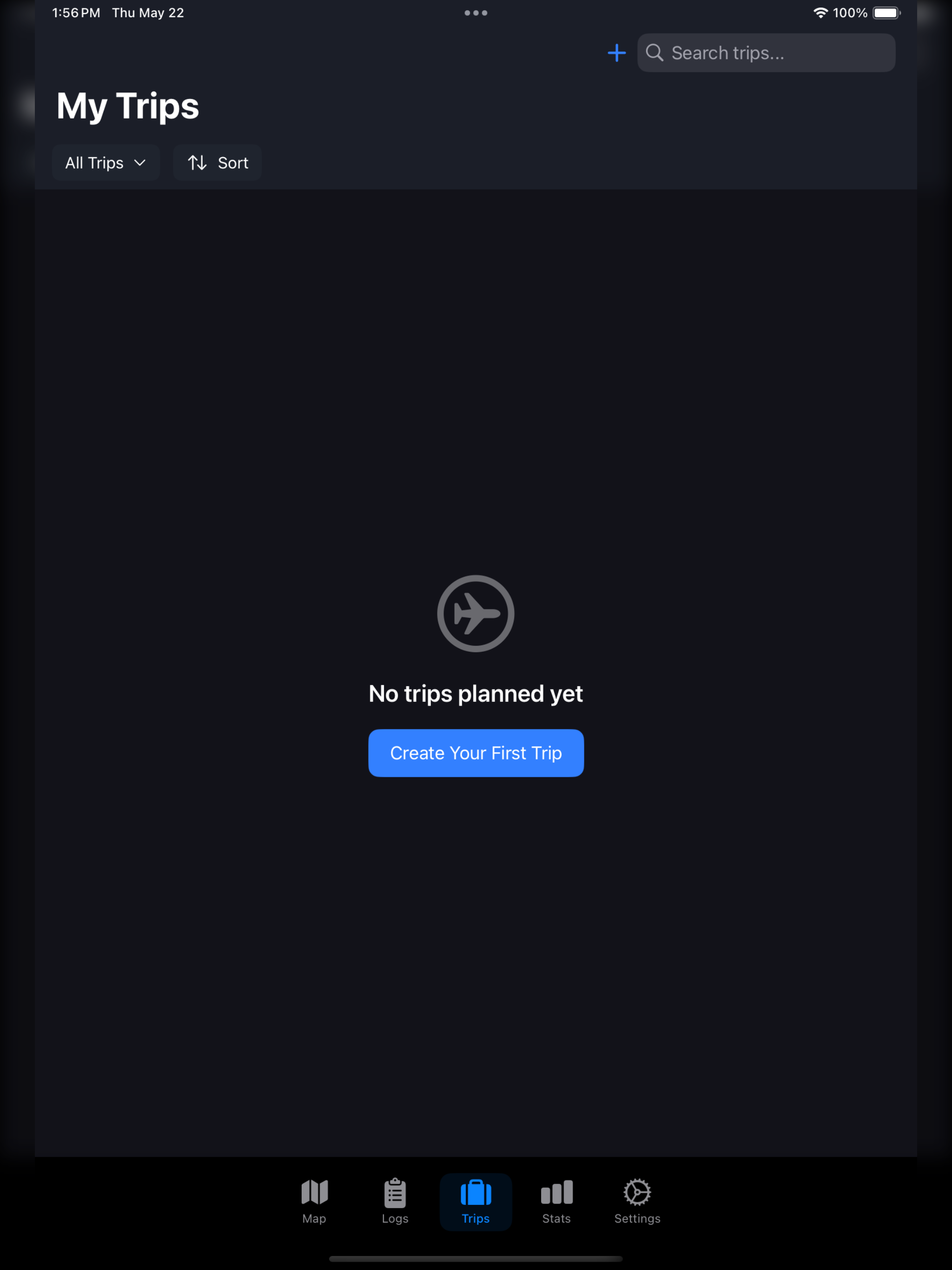Screen dimensions: 952x1270
Task: Tap the blue plus icon to add a trip
Action: coord(617,53)
